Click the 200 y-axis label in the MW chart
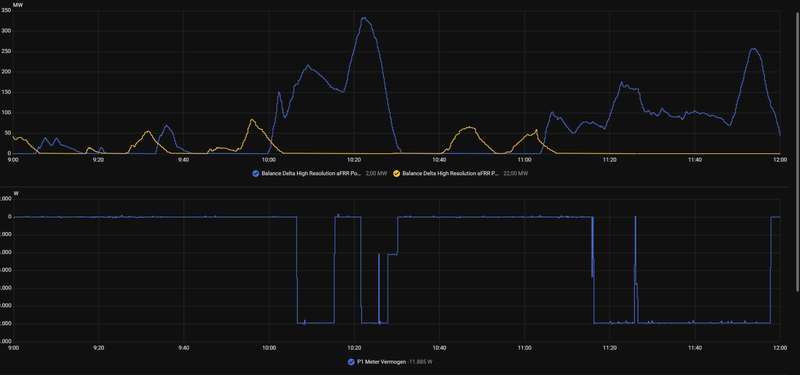This screenshot has width=800, height=375. (x=6, y=71)
